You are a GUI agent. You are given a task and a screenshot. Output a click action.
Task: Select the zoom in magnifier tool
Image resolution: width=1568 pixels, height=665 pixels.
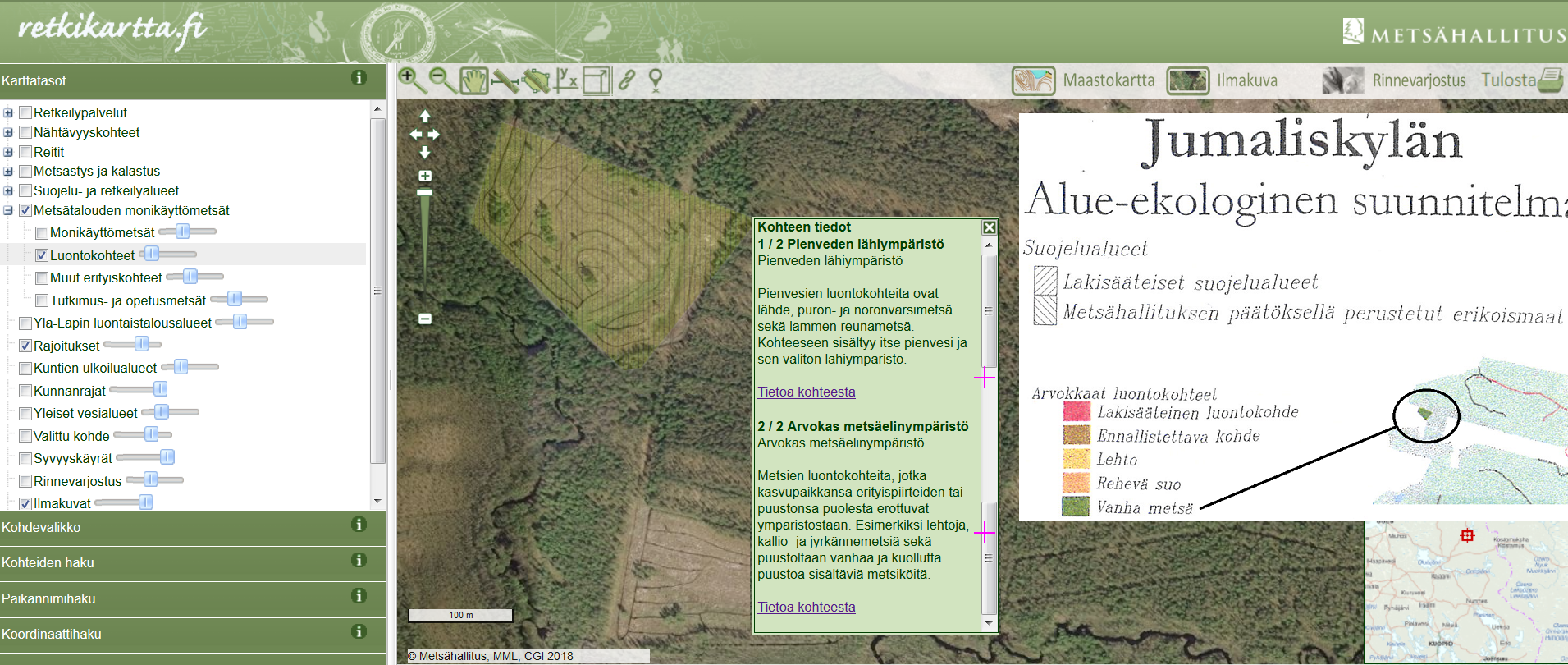(x=411, y=80)
